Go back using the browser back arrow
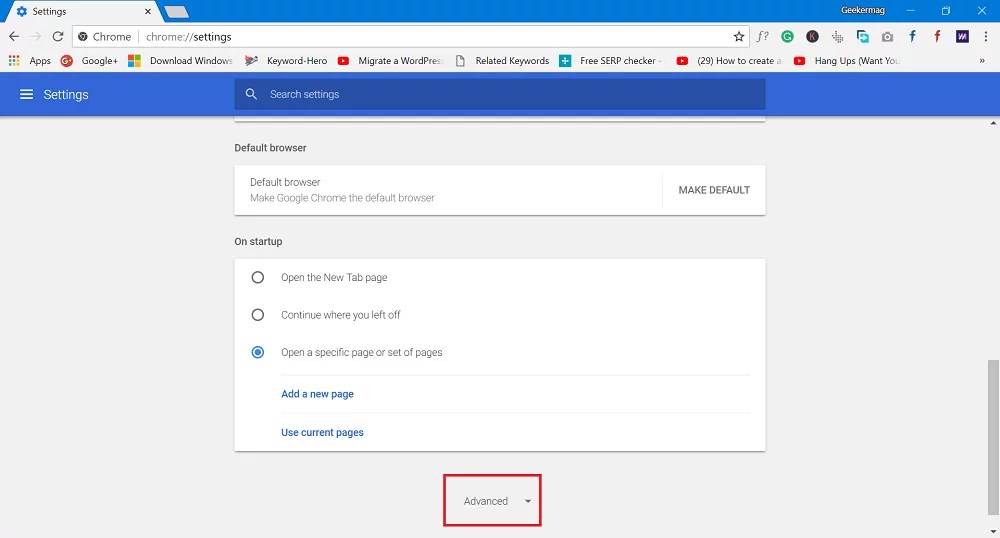 14,36
